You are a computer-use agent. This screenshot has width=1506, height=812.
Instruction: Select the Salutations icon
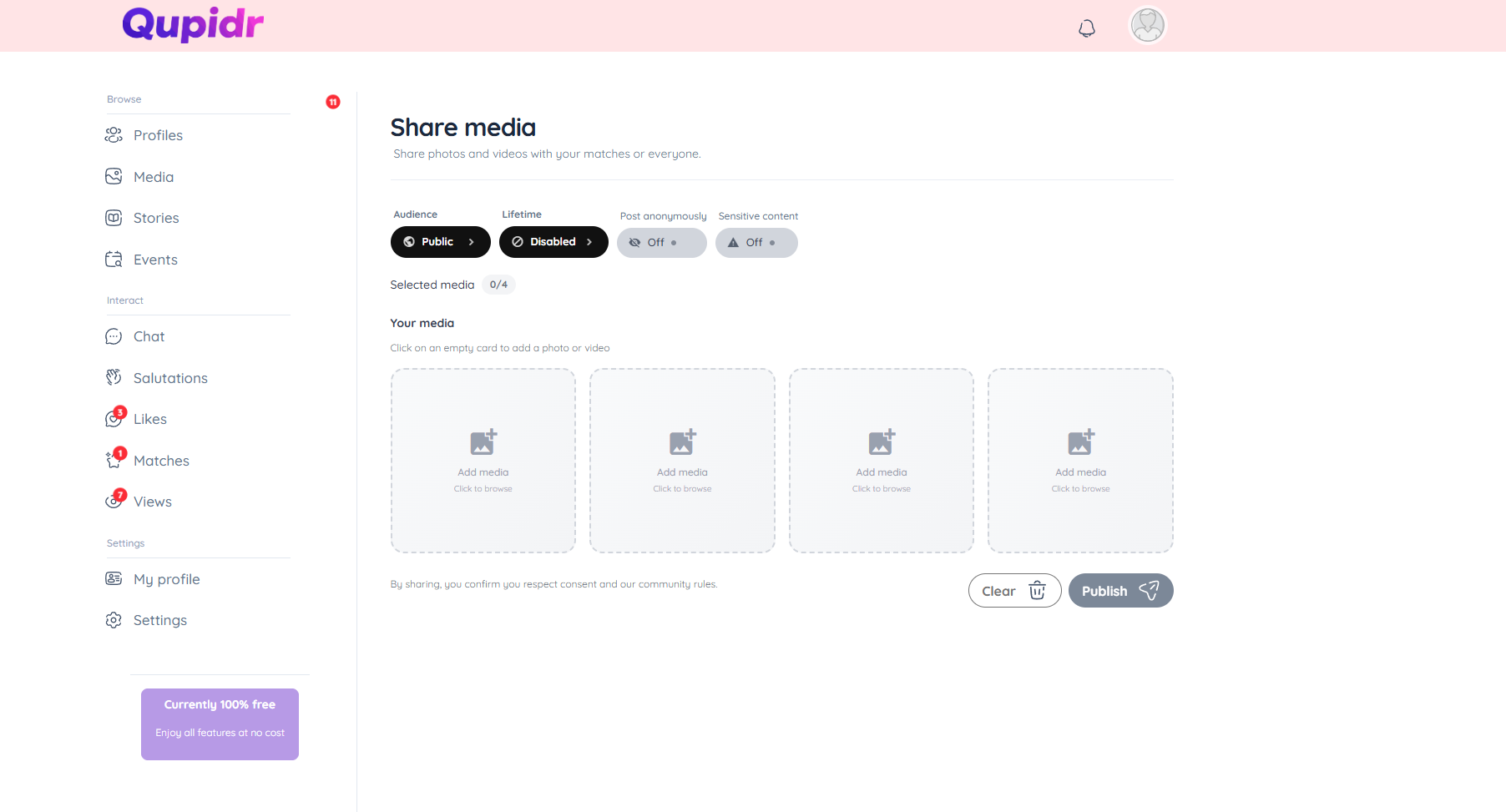114,377
